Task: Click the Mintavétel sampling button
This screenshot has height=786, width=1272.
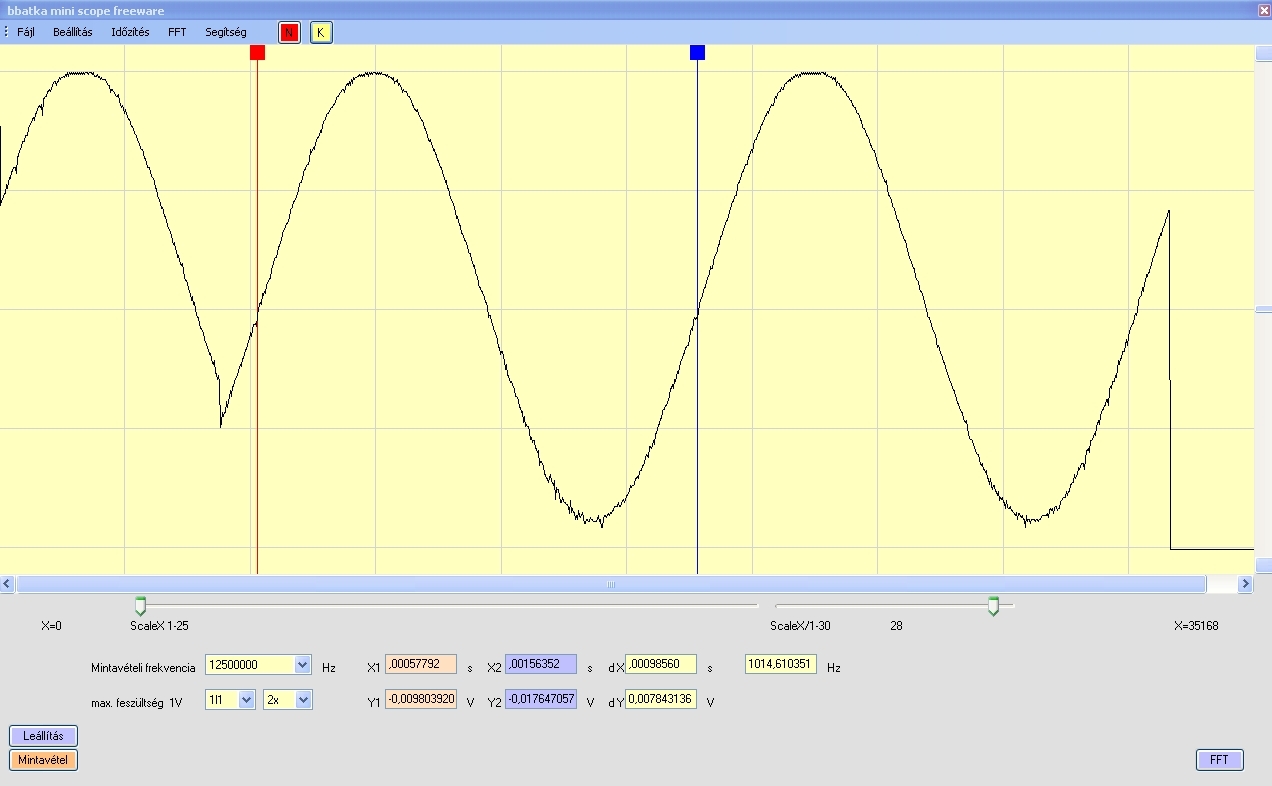Action: pyautogui.click(x=44, y=760)
